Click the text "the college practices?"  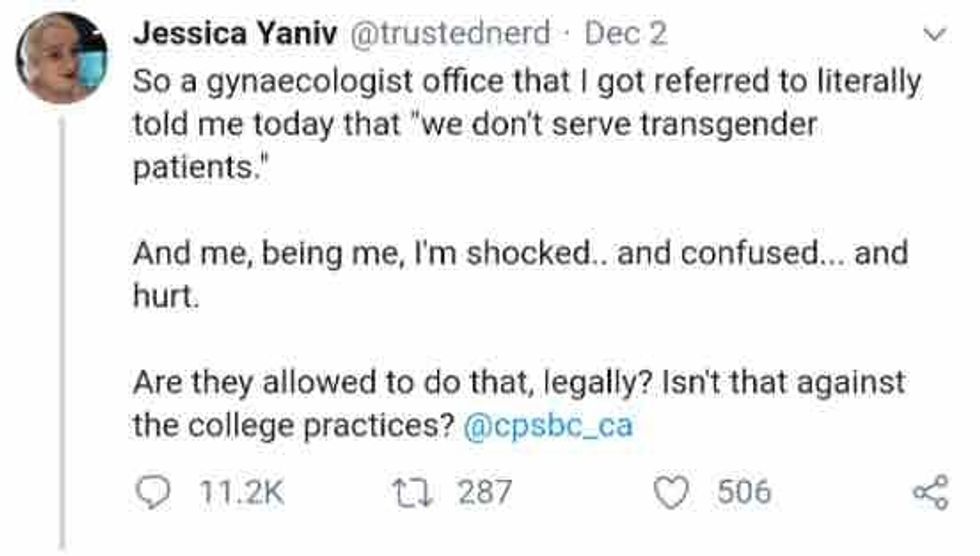click(294, 426)
